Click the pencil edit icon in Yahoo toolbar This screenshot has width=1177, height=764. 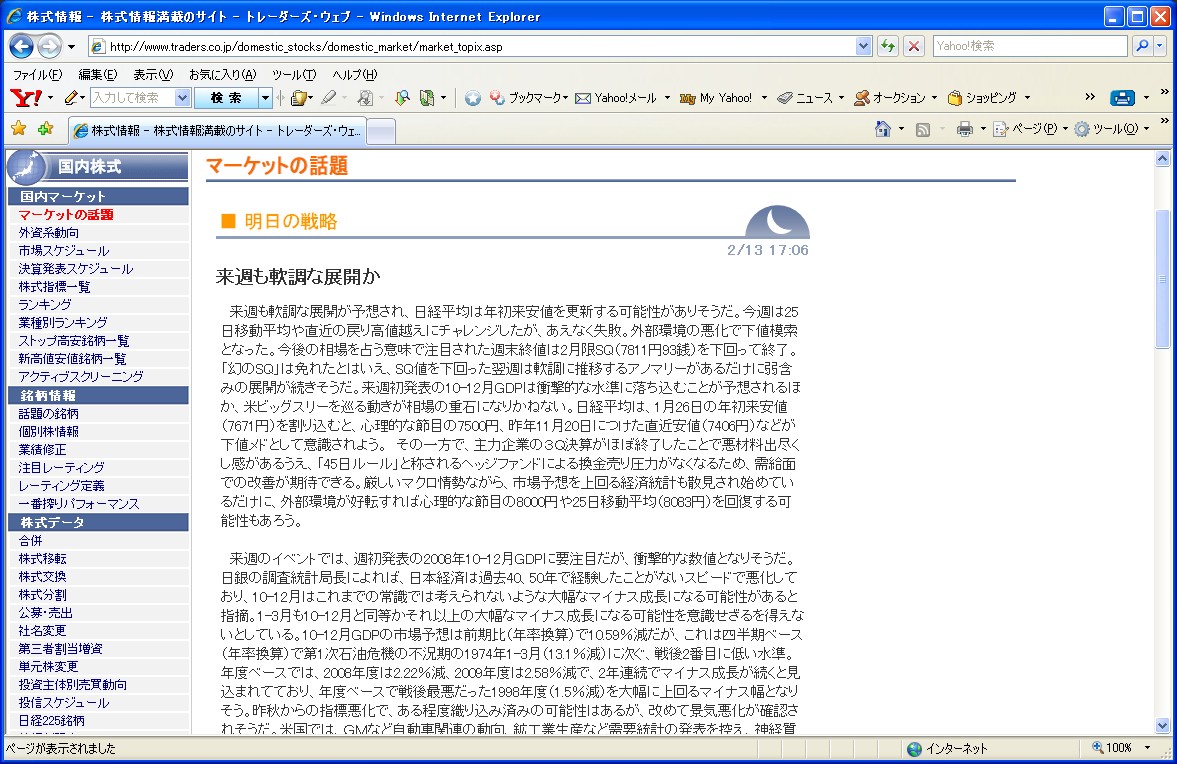pyautogui.click(x=71, y=98)
